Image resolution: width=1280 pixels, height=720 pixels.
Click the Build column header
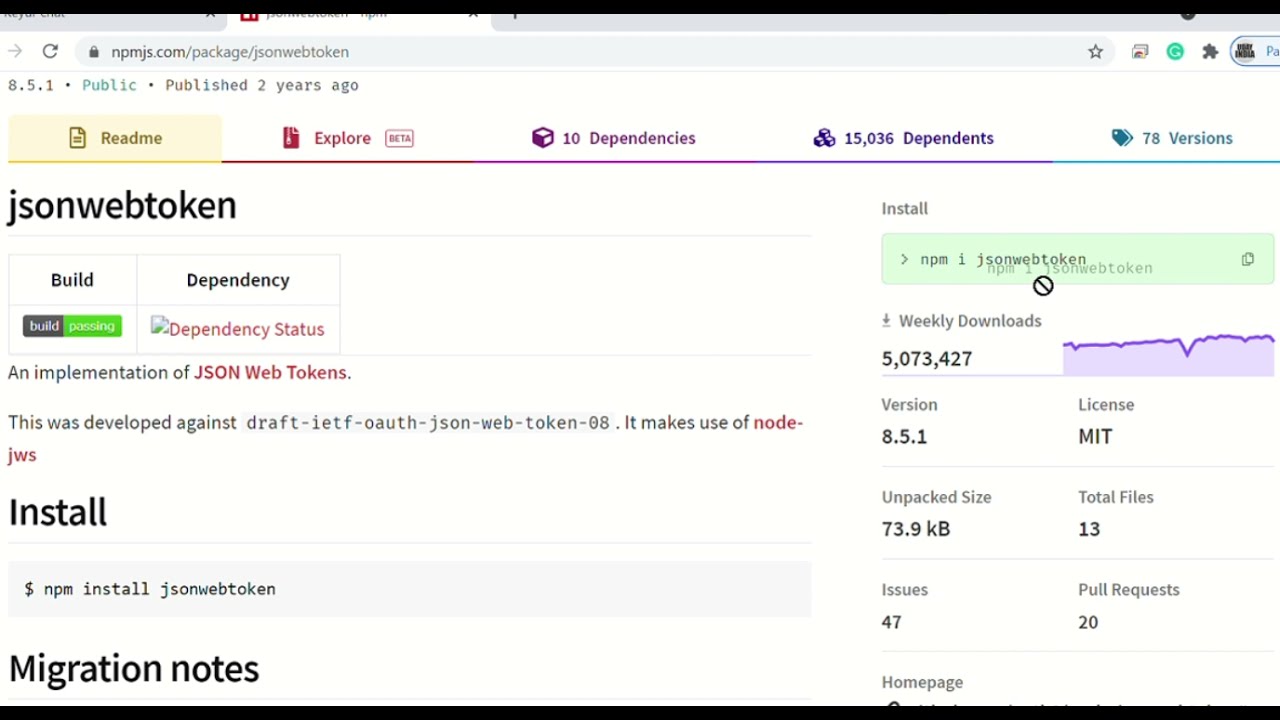point(72,280)
